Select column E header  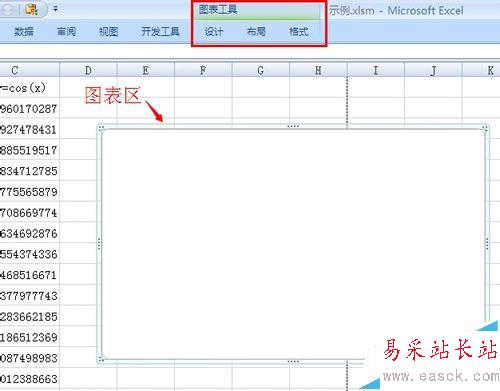pyautogui.click(x=146, y=70)
